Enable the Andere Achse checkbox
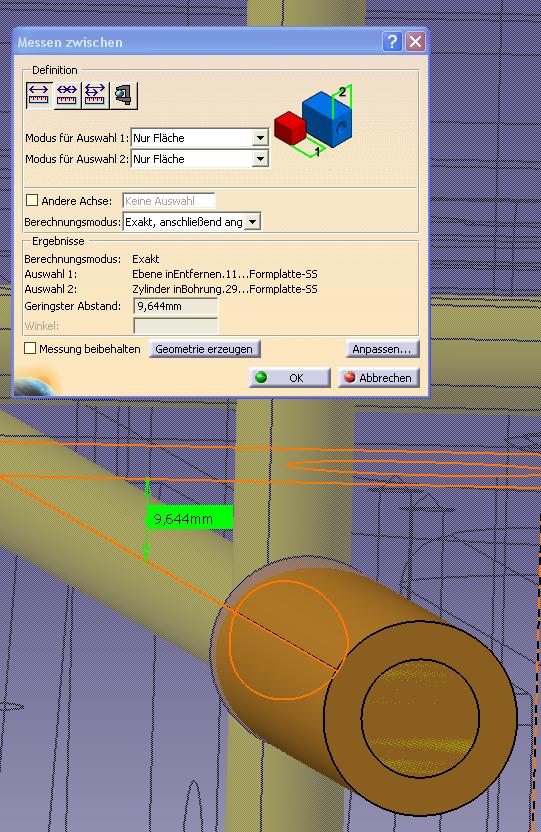The height and width of the screenshot is (832, 541). click(32, 201)
